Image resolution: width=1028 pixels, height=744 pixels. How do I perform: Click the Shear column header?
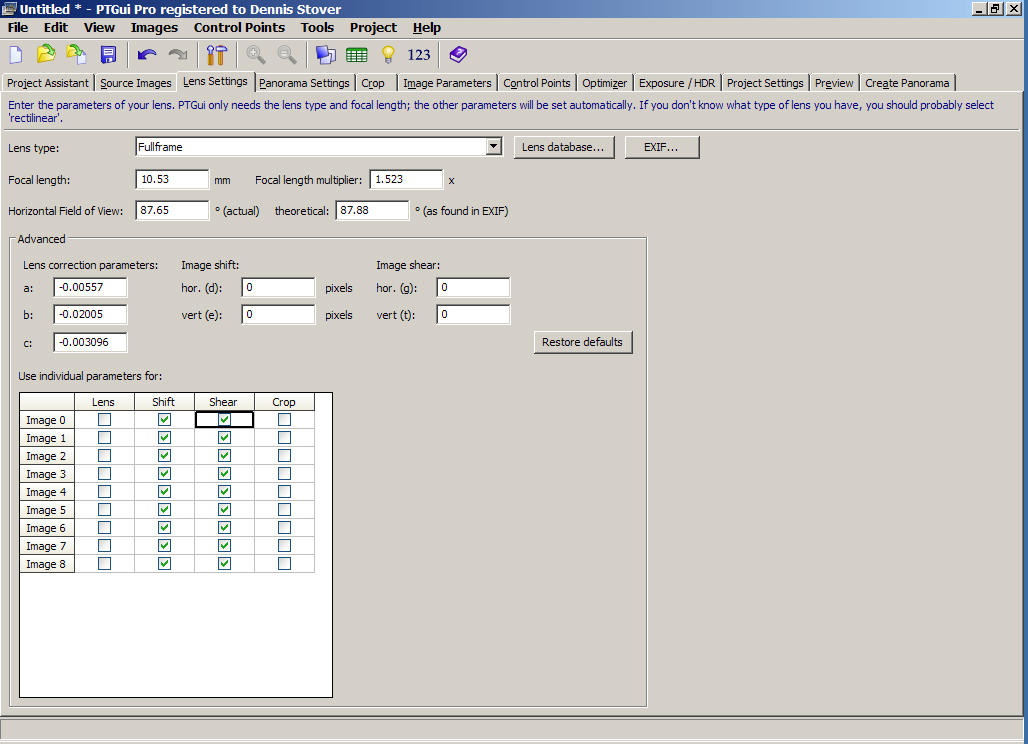(x=224, y=402)
